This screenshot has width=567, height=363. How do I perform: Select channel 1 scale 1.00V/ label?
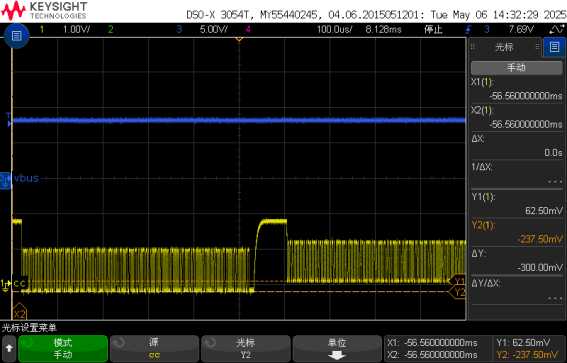tap(76, 29)
